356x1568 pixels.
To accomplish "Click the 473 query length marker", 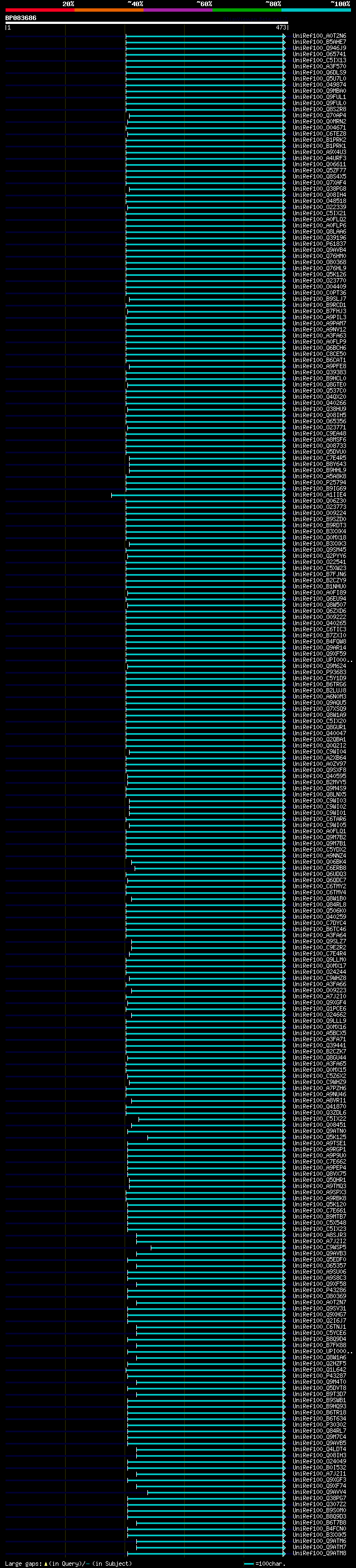I will tap(280, 27).
